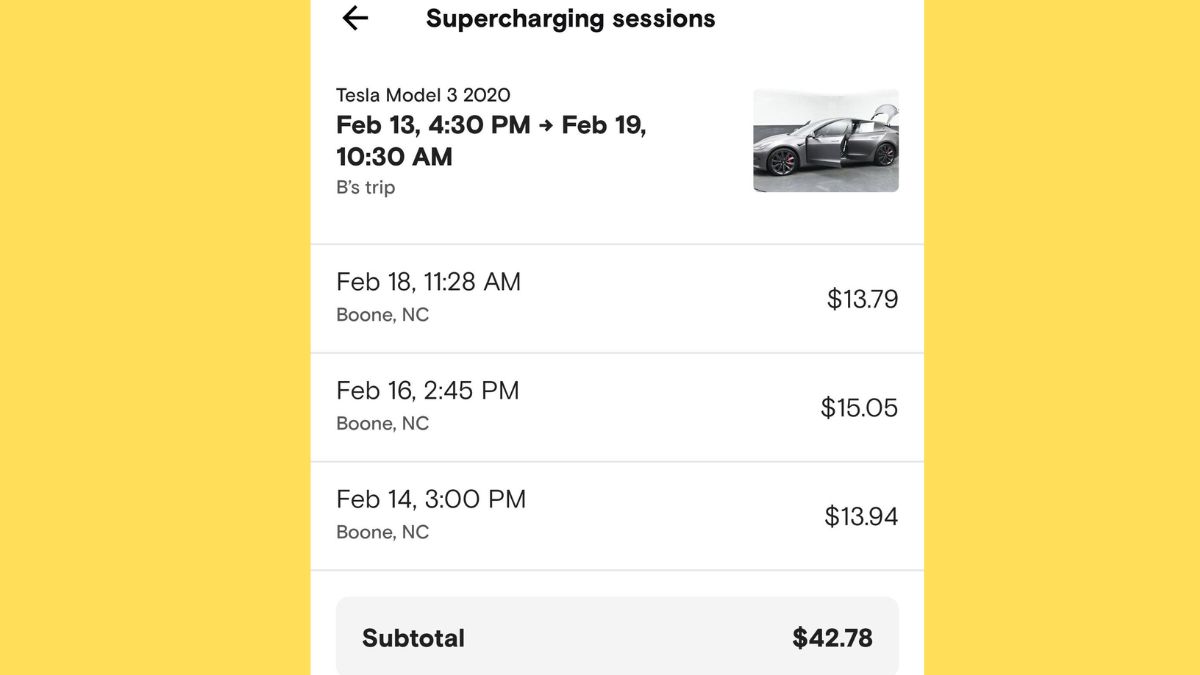This screenshot has height=675, width=1200.
Task: Click the Subtotal label text
Action: click(413, 638)
